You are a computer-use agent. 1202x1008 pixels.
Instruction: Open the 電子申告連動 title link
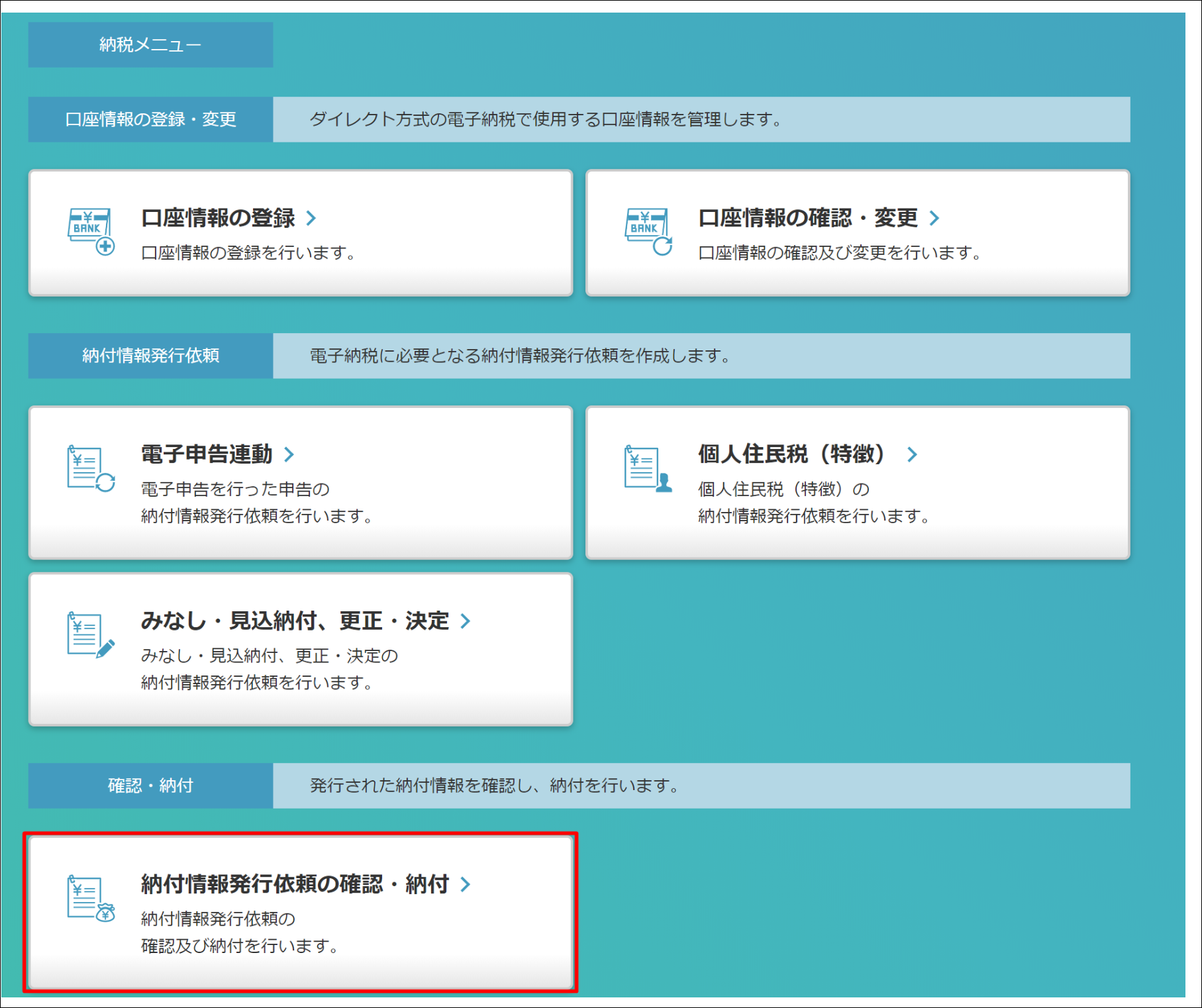pos(207,454)
